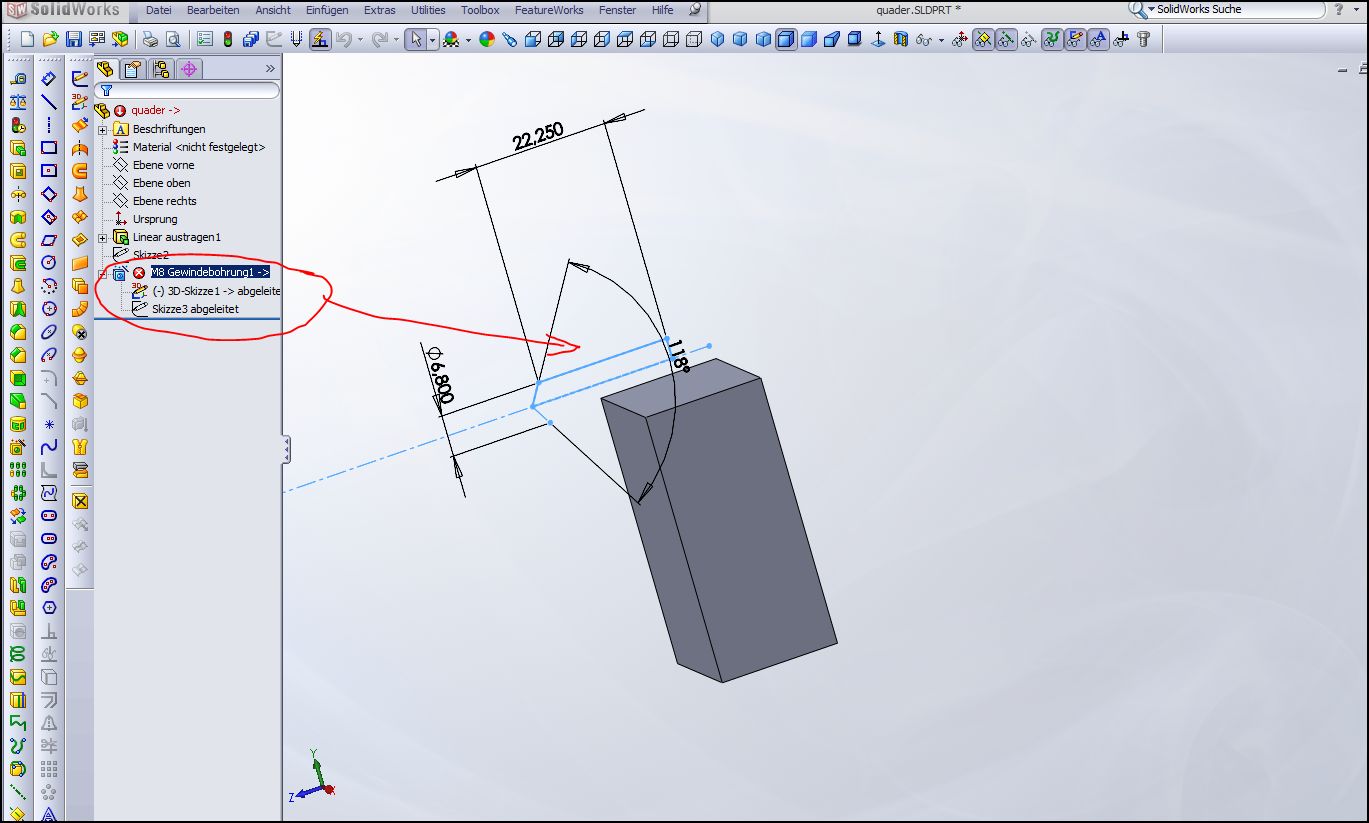The image size is (1369, 823).
Task: Switch to the PropertyManager tab
Action: (132, 69)
